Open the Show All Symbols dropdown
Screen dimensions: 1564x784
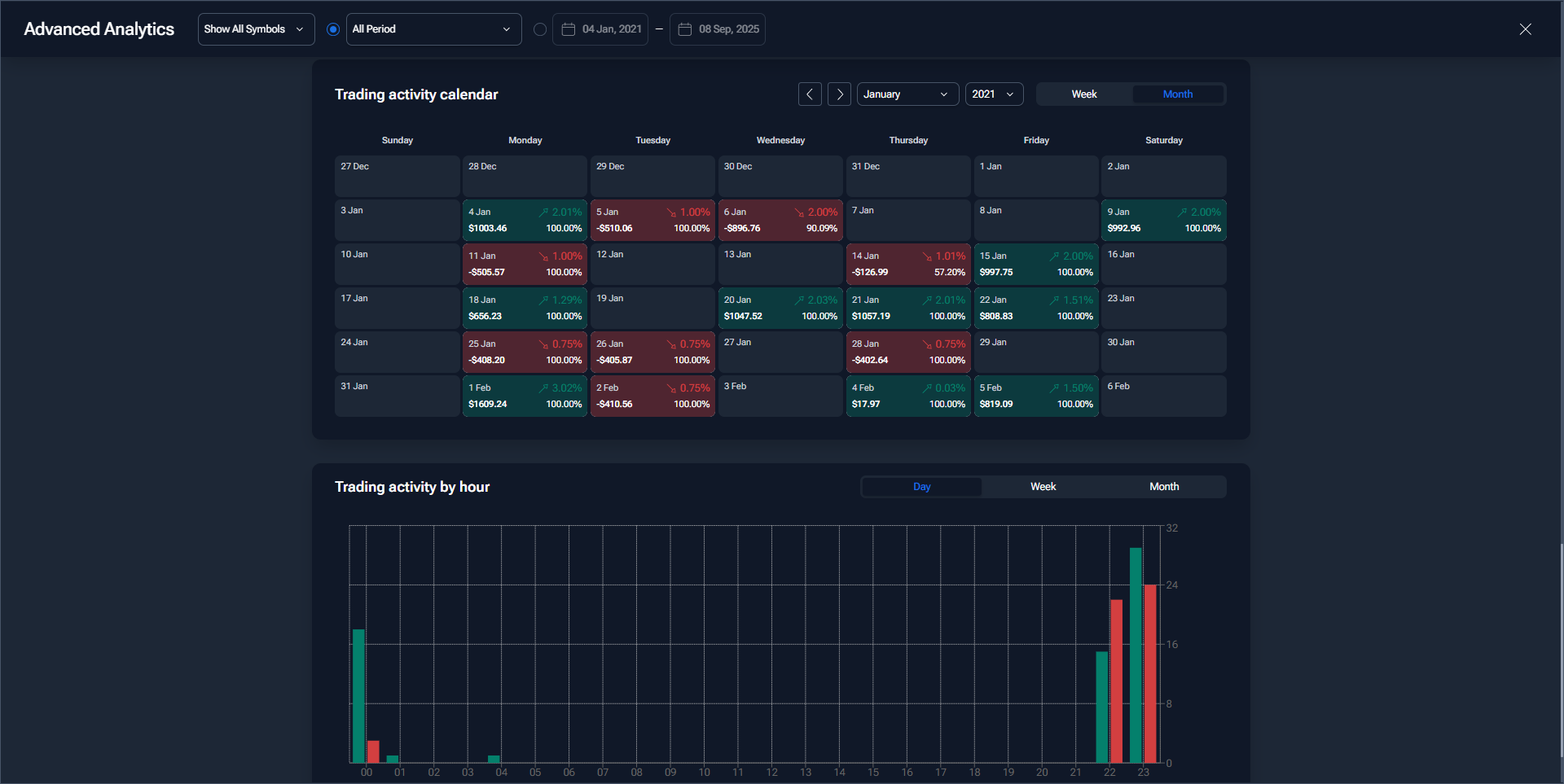[x=256, y=29]
